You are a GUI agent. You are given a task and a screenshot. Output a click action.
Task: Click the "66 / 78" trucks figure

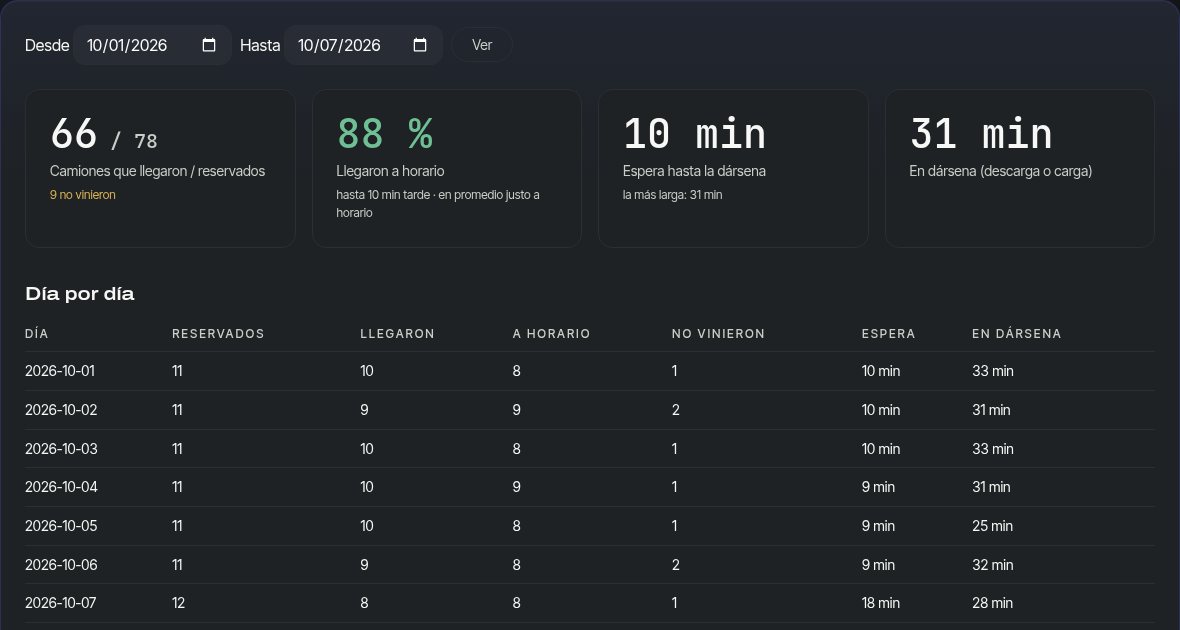[104, 135]
